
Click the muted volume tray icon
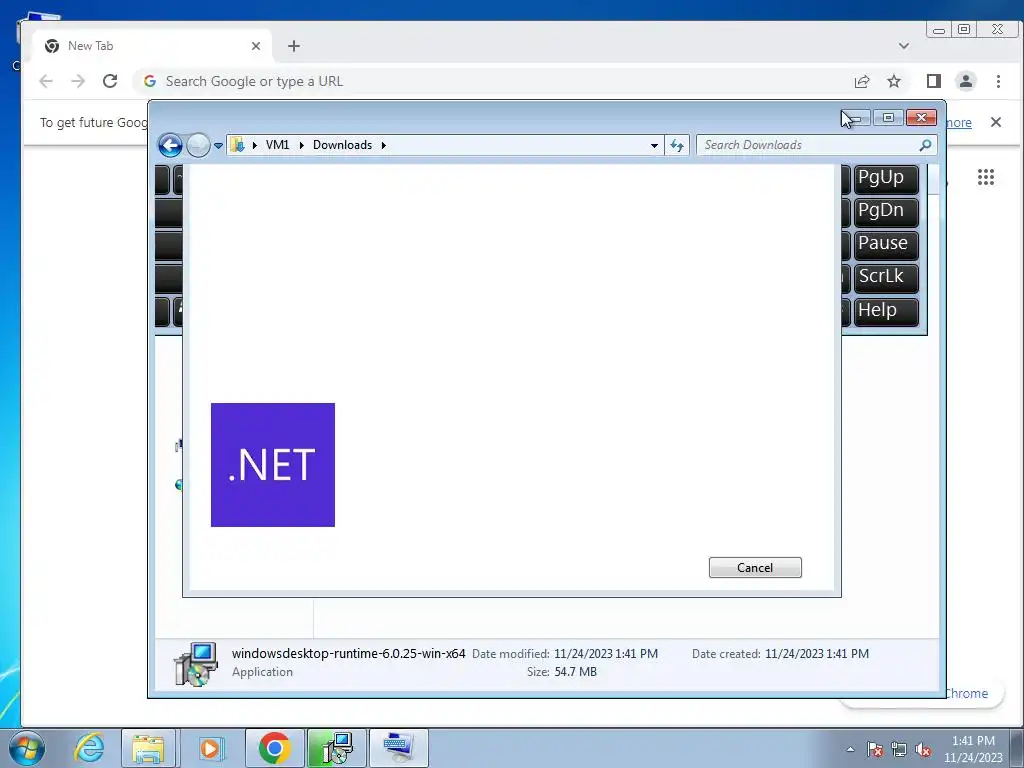point(923,749)
